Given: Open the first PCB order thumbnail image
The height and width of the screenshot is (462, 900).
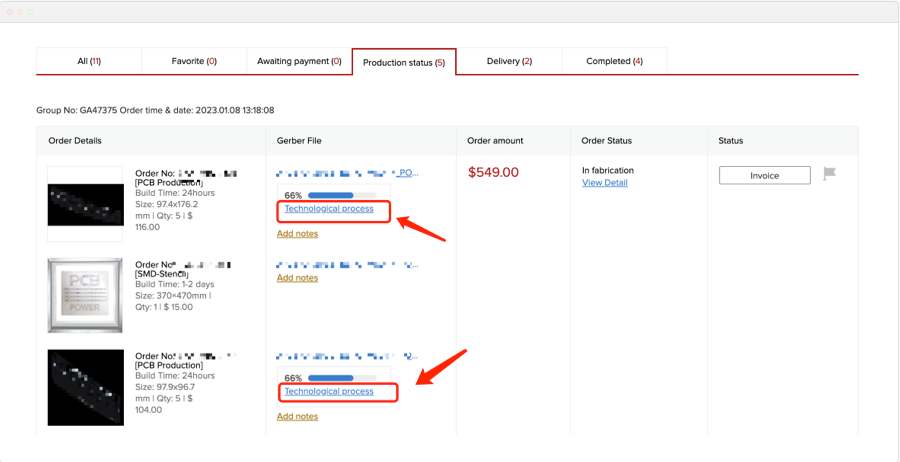Looking at the screenshot, I should click(85, 204).
